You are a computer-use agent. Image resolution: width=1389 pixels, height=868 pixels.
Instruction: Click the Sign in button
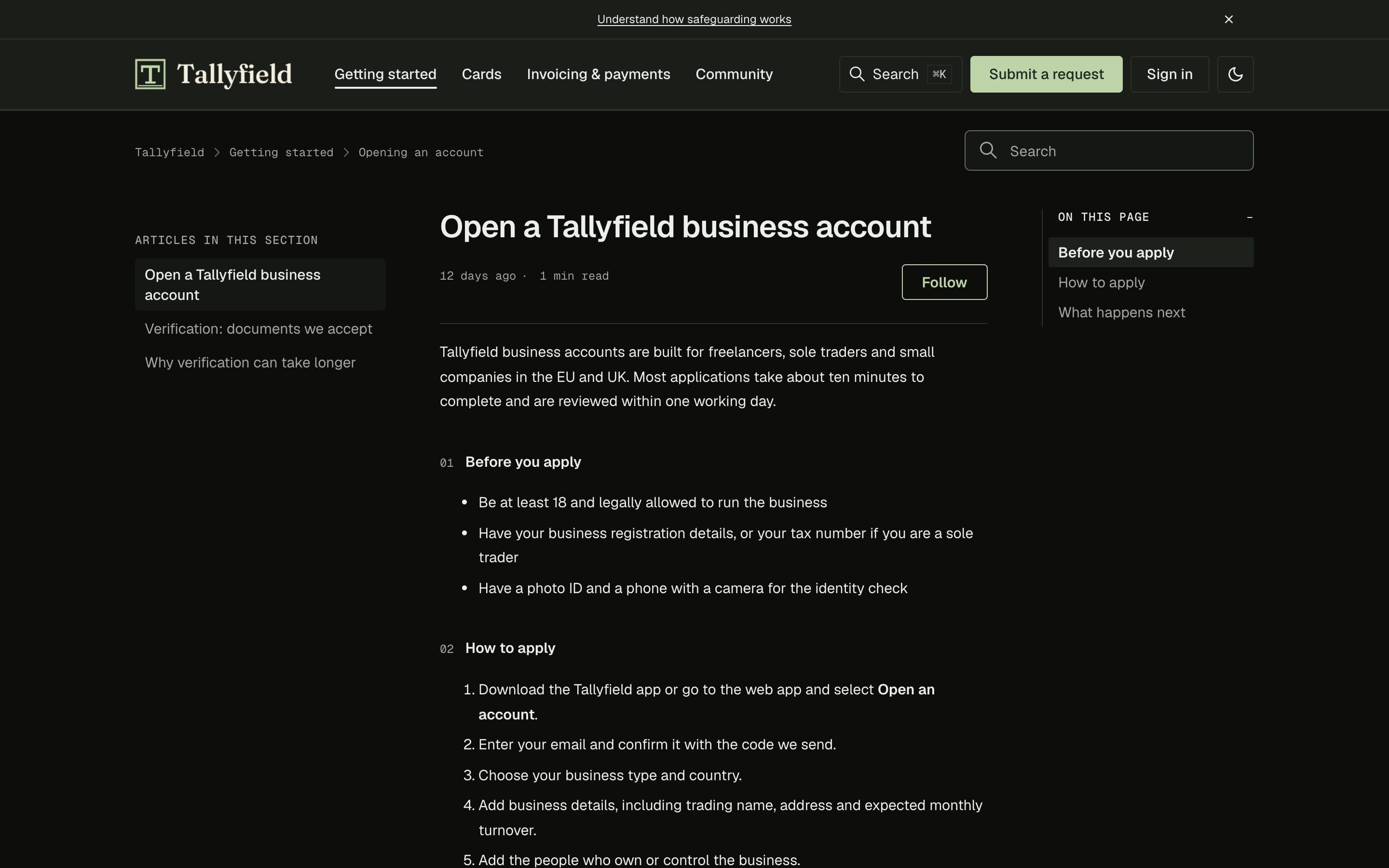[1169, 74]
